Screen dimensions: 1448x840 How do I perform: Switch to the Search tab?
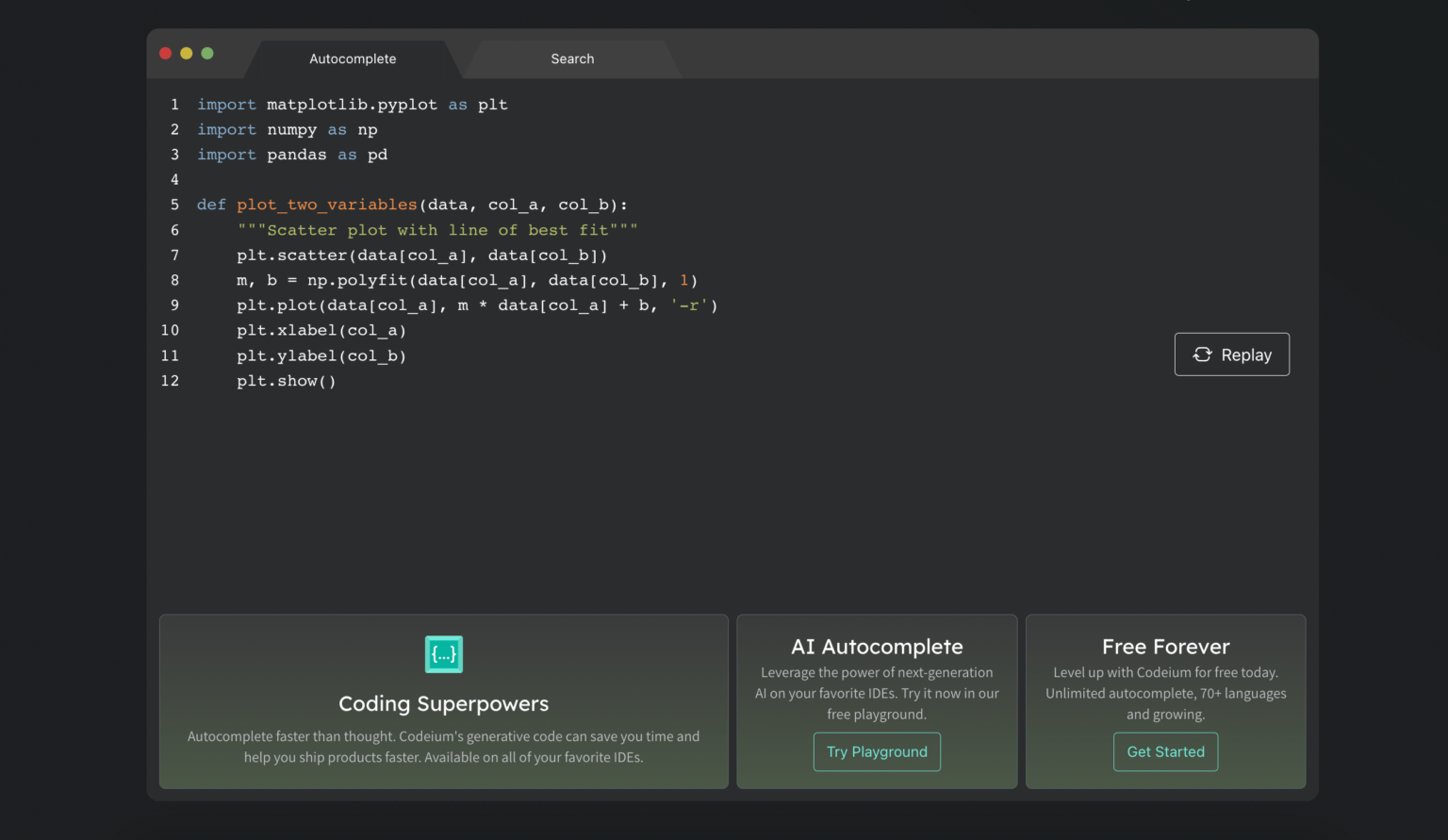click(571, 58)
